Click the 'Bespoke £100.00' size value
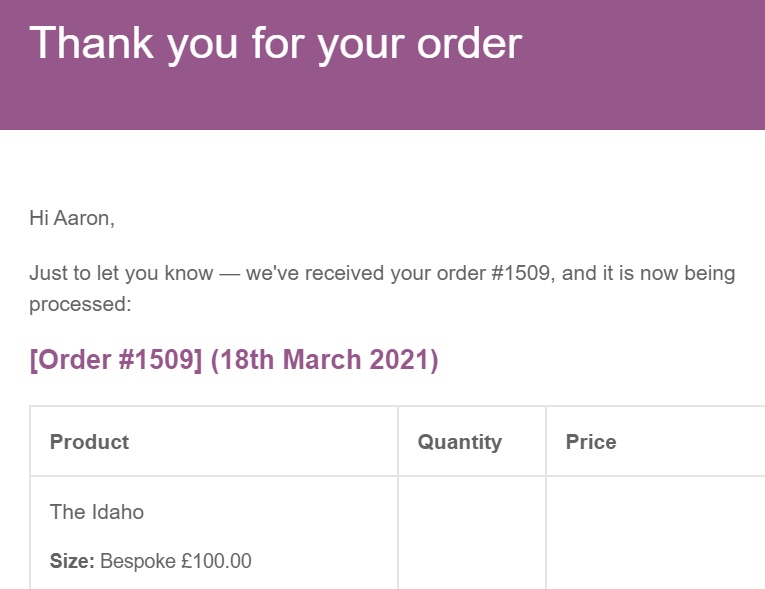Viewport: 765px width, 589px height. pyautogui.click(x=176, y=561)
